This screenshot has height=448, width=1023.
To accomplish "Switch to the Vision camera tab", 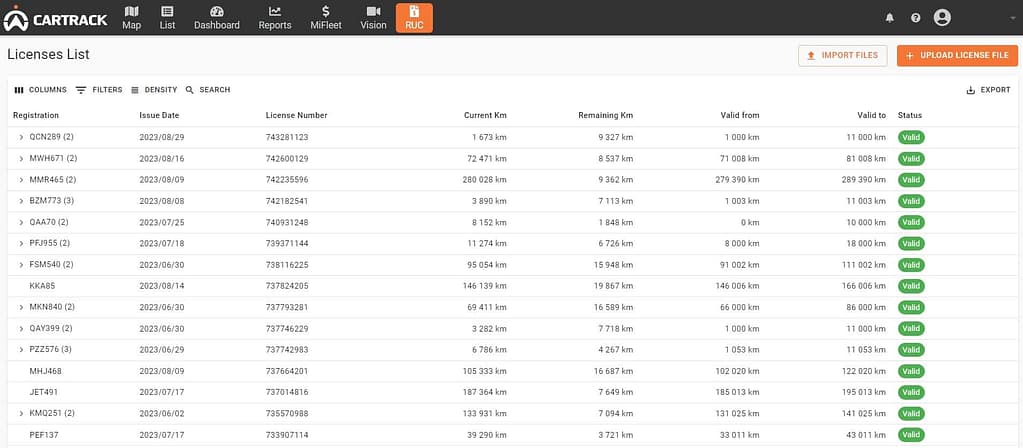I will [x=373, y=17].
